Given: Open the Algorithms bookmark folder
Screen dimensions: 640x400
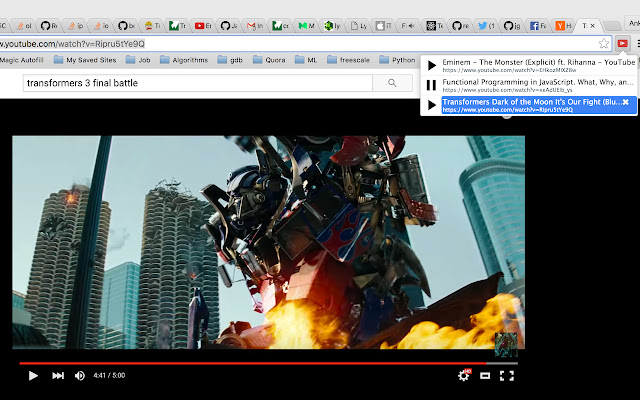Looking at the screenshot, I should pyautogui.click(x=184, y=60).
